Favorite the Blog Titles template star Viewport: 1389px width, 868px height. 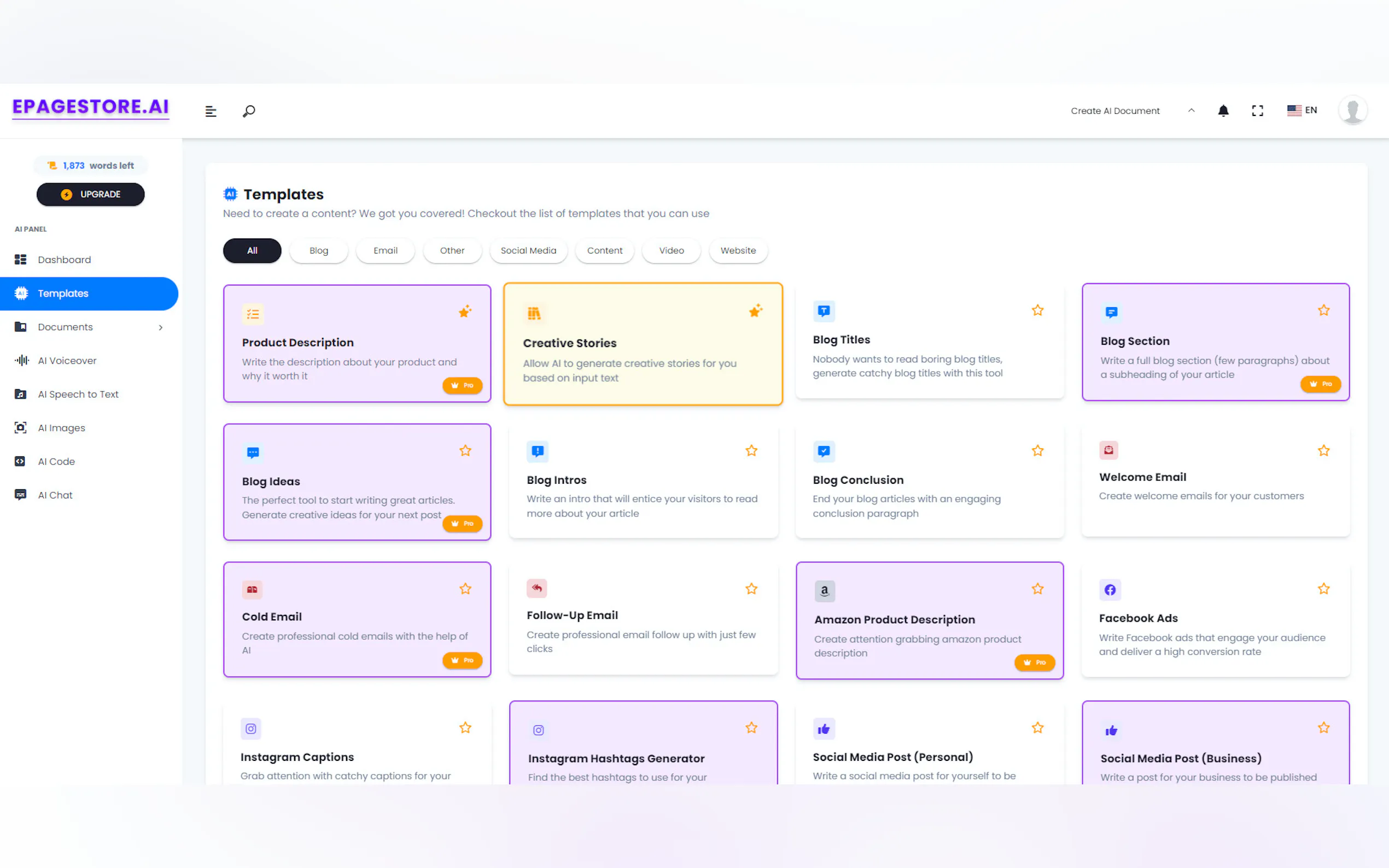tap(1037, 310)
